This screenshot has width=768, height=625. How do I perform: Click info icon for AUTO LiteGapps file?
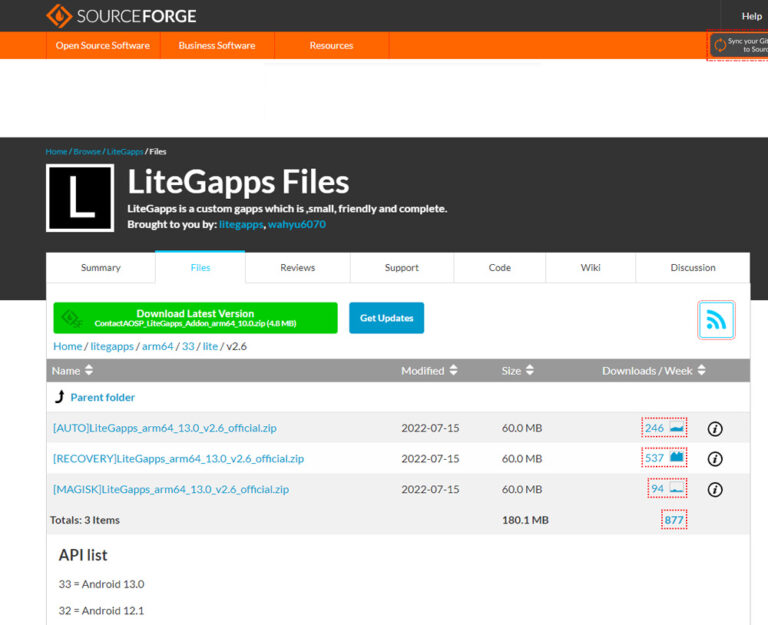click(715, 429)
